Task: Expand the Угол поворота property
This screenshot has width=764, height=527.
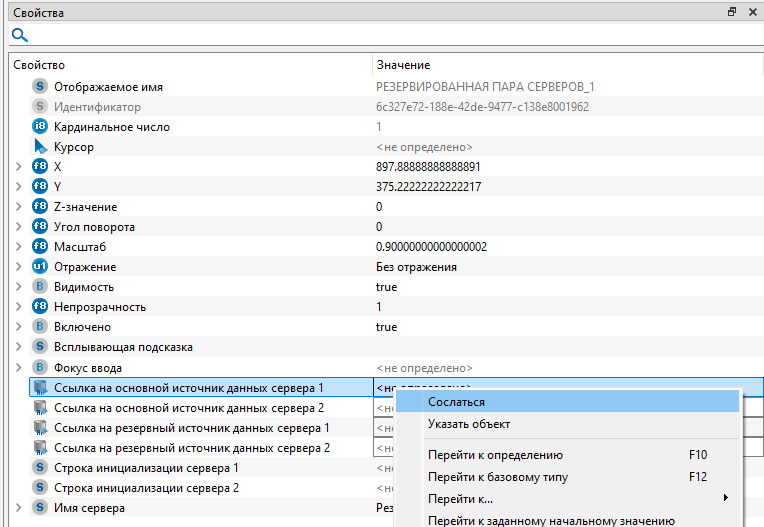Action: pos(18,227)
